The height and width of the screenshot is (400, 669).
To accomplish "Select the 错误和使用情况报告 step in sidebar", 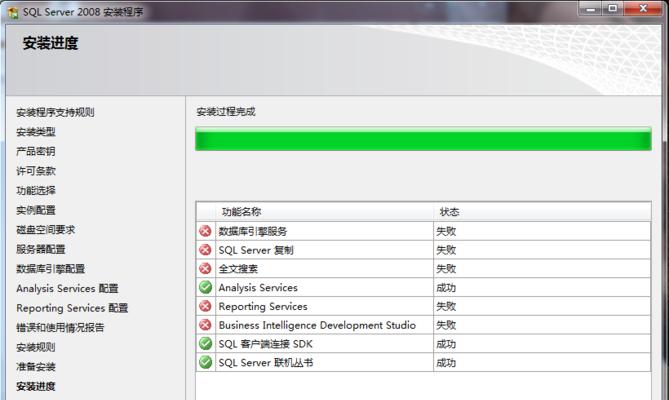I will click(x=60, y=328).
